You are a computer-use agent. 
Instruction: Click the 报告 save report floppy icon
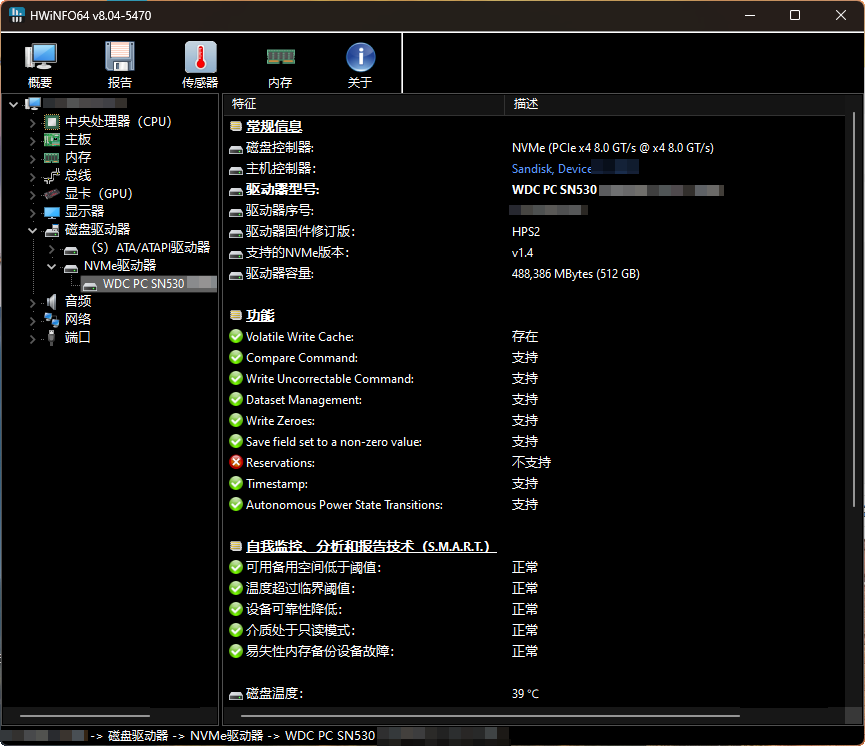(120, 57)
